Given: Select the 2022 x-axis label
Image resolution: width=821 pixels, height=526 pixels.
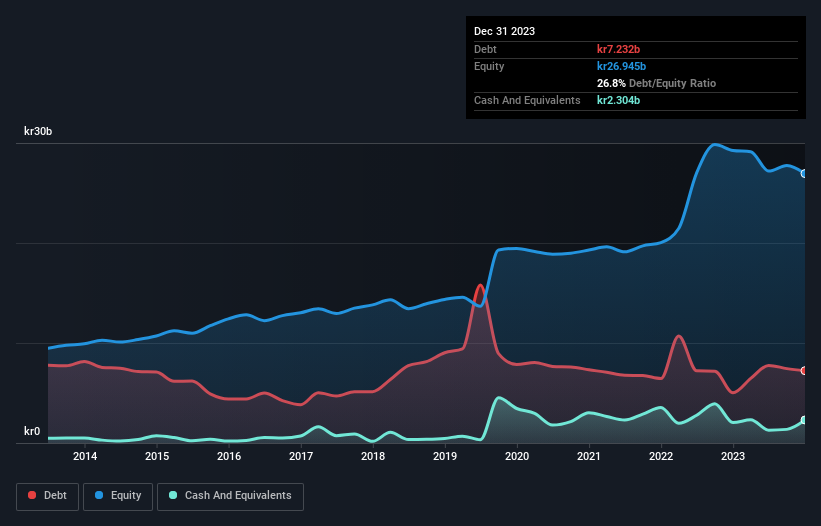Looking at the screenshot, I should [661, 456].
